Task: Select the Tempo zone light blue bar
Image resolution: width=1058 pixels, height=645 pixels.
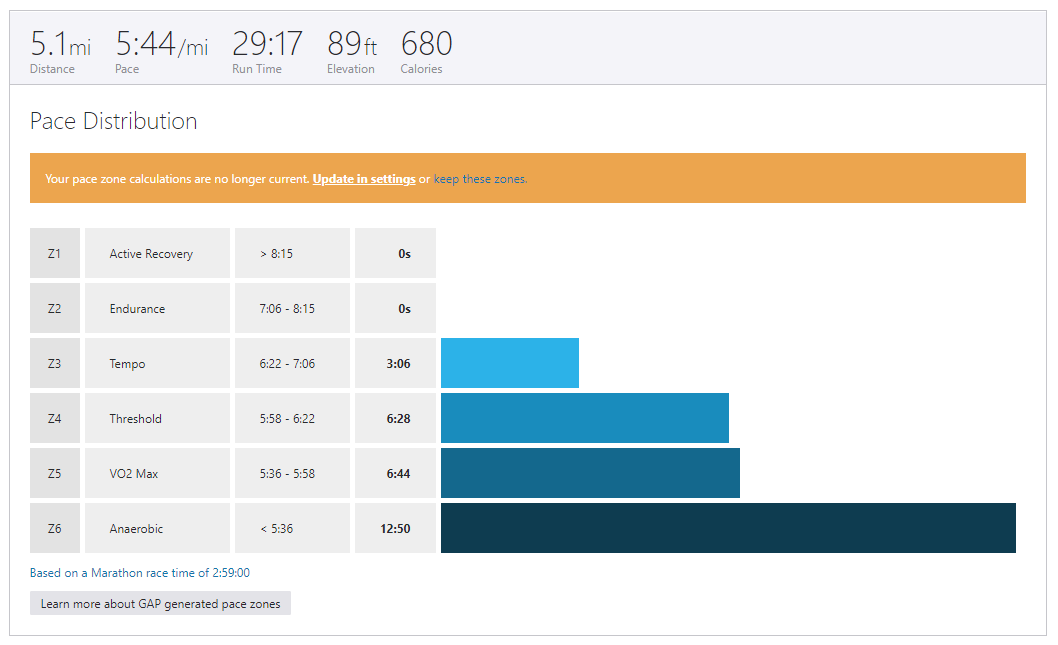Action: pyautogui.click(x=509, y=363)
